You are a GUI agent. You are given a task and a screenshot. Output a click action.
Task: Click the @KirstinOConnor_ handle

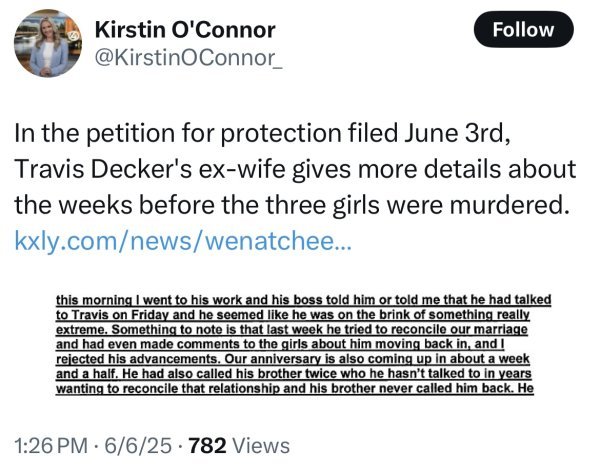coord(188,60)
